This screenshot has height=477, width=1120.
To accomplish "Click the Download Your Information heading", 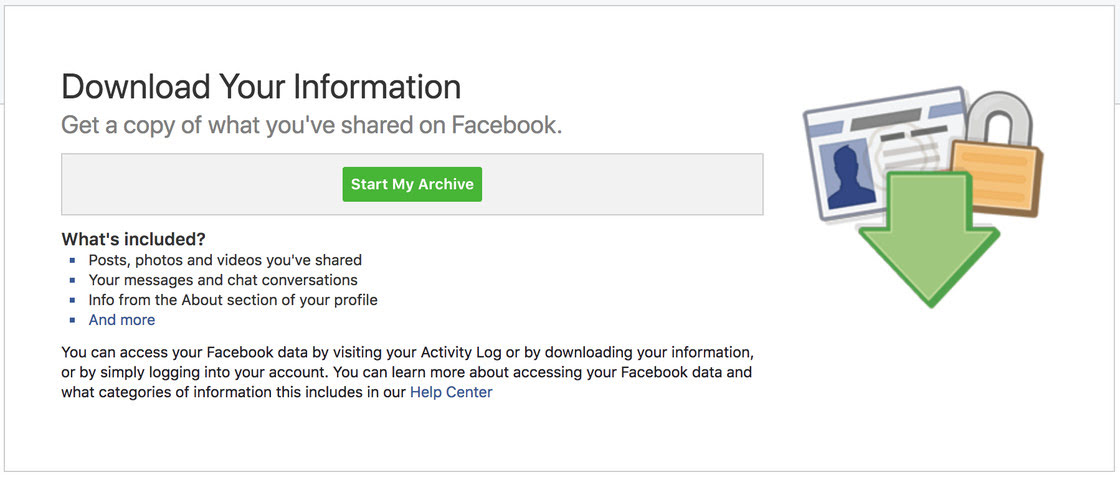I will pyautogui.click(x=261, y=87).
